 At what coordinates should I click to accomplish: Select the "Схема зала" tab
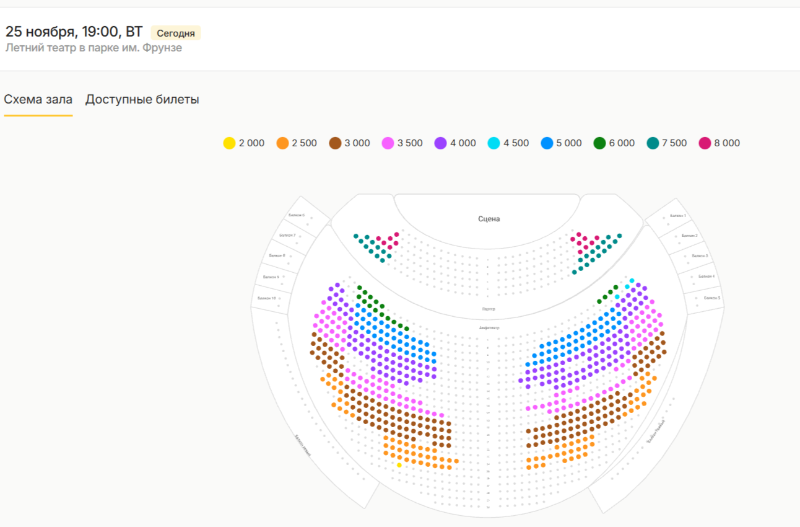click(38, 99)
